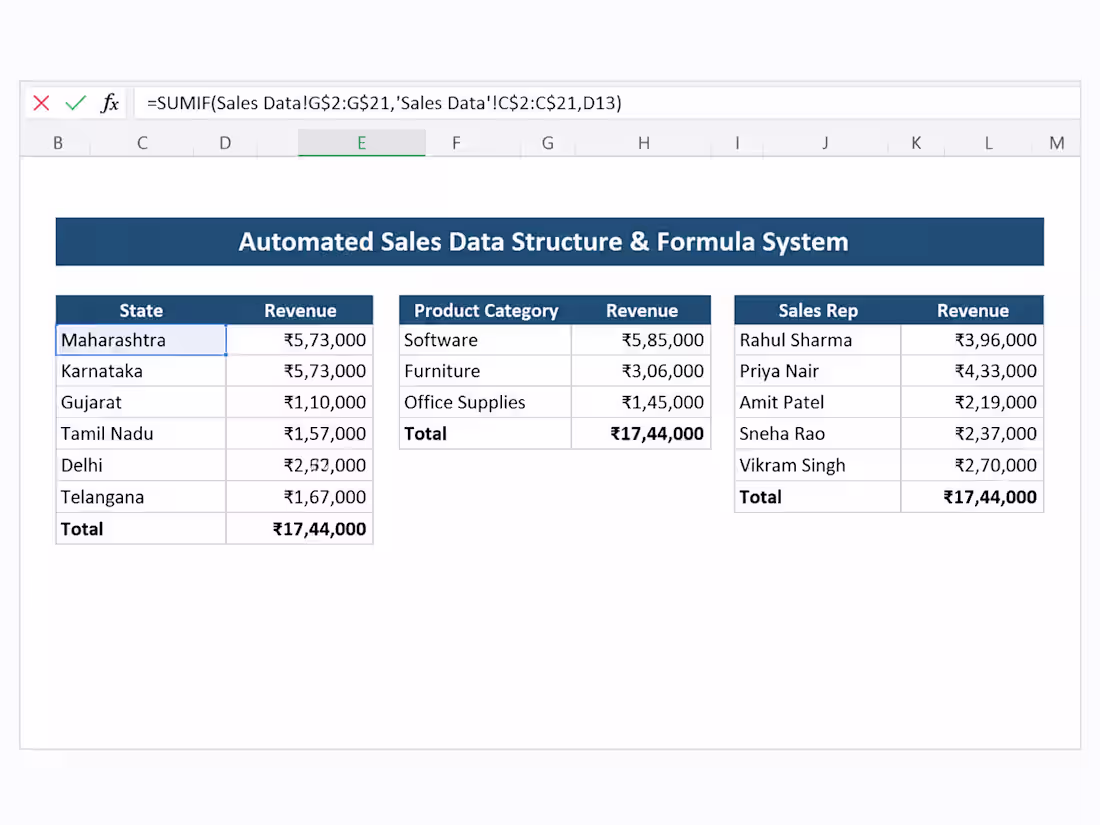This screenshot has width=1100, height=825.
Task: Select Karnataka revenue ₹5,73,000 cell
Action: click(x=300, y=371)
